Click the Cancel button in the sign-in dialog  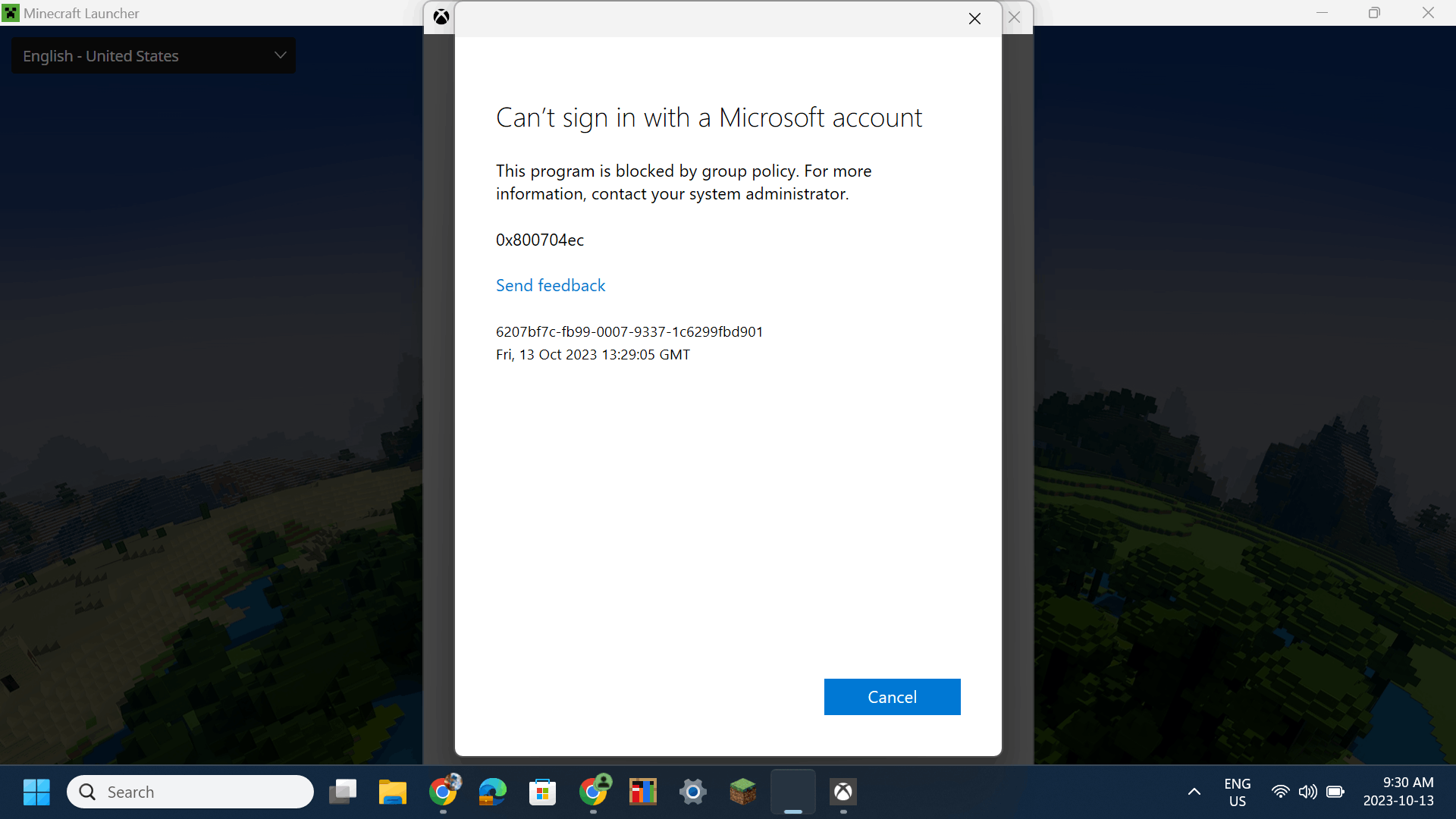pos(892,697)
